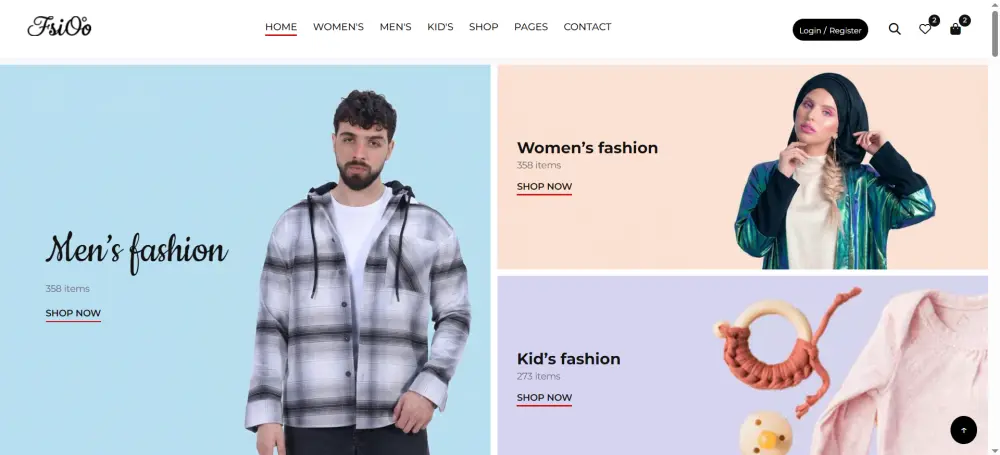Click the FsiOo logo
The image size is (1000, 455).
pyautogui.click(x=59, y=27)
